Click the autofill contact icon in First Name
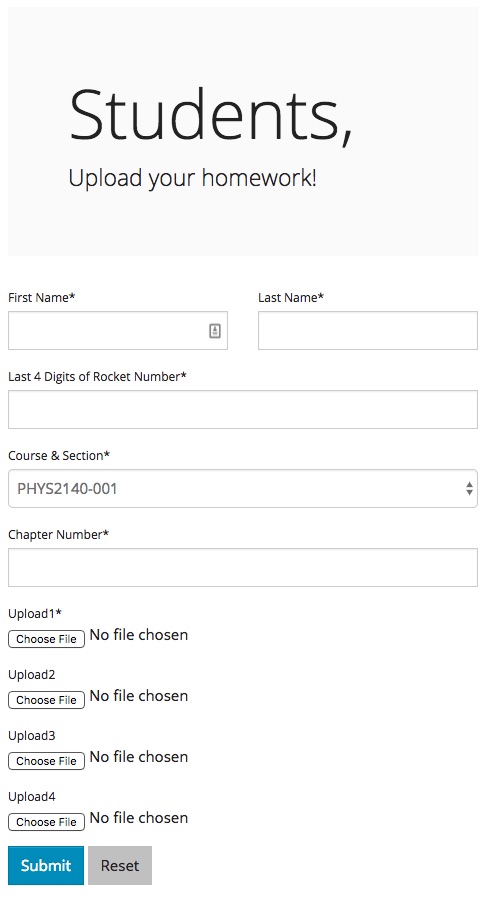This screenshot has height=899, width=485. click(x=215, y=330)
